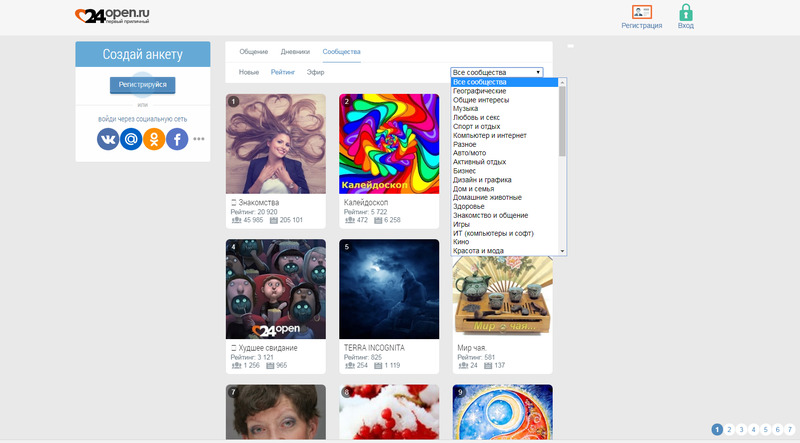
Task: Click members icon under Знакомства card
Action: (x=236, y=220)
